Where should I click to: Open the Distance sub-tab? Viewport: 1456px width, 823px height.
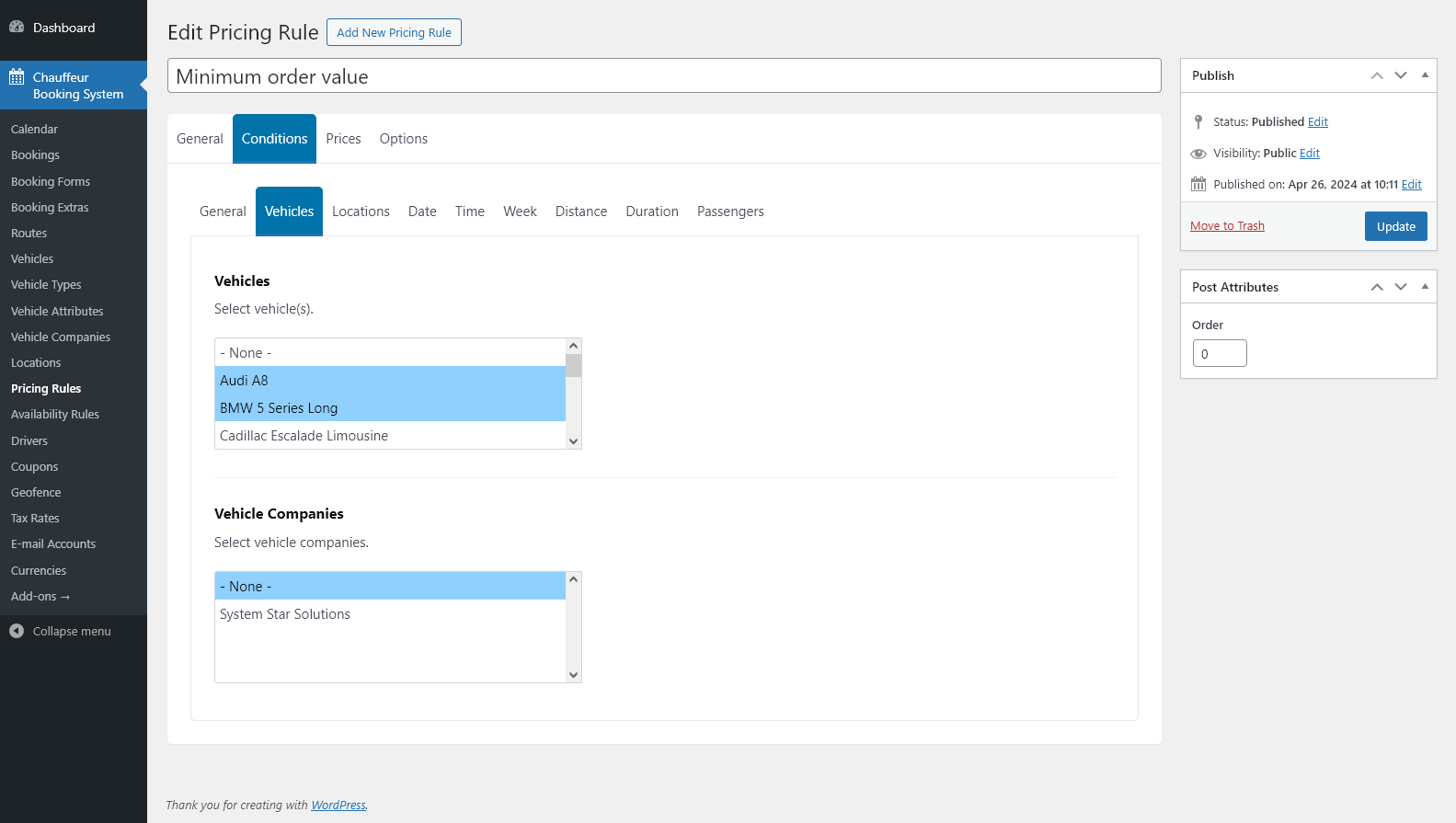581,211
